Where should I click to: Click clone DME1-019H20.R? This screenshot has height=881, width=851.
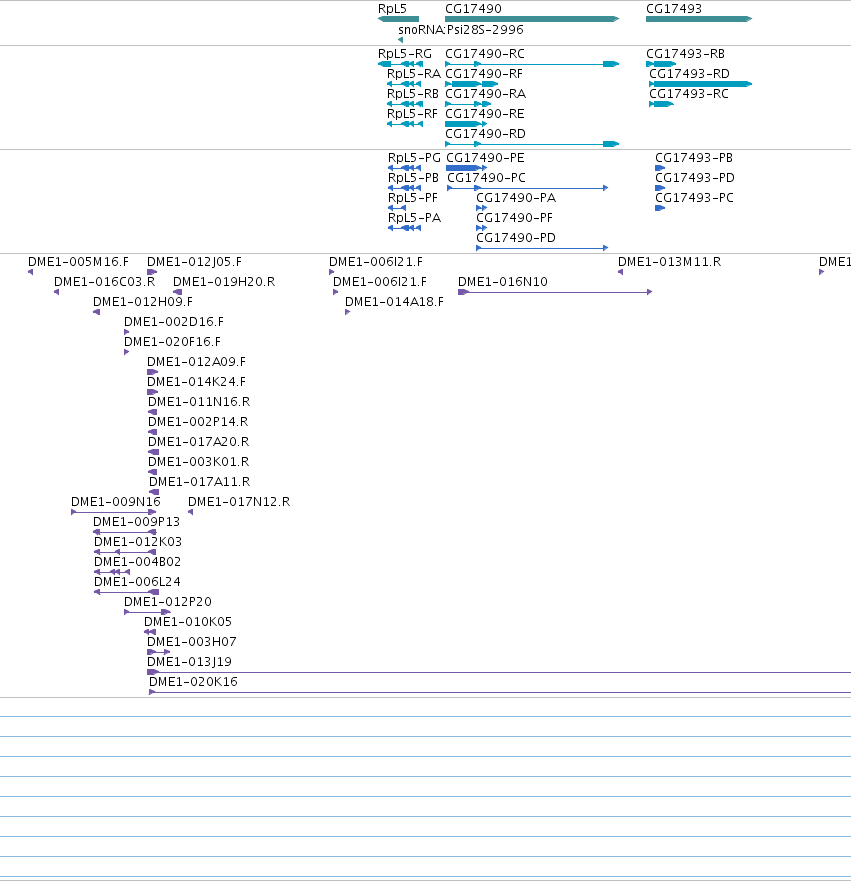(224, 282)
